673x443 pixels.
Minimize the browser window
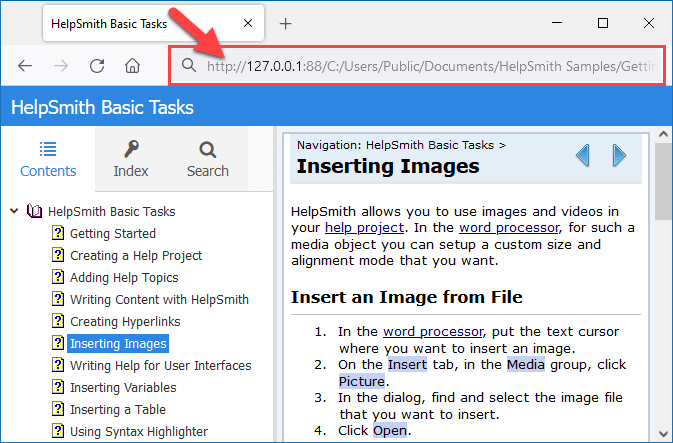[557, 23]
